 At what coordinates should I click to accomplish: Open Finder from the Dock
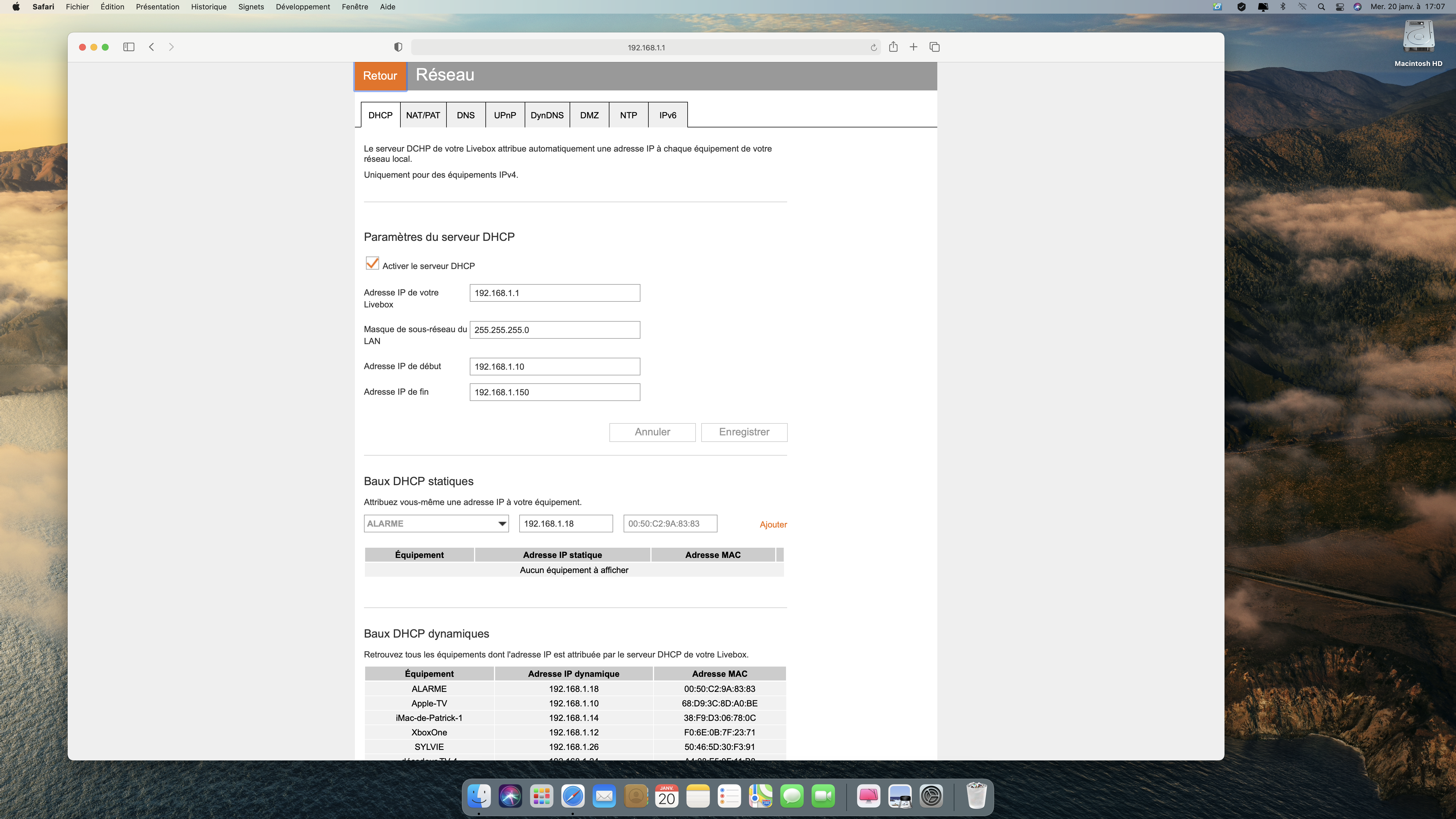[479, 796]
